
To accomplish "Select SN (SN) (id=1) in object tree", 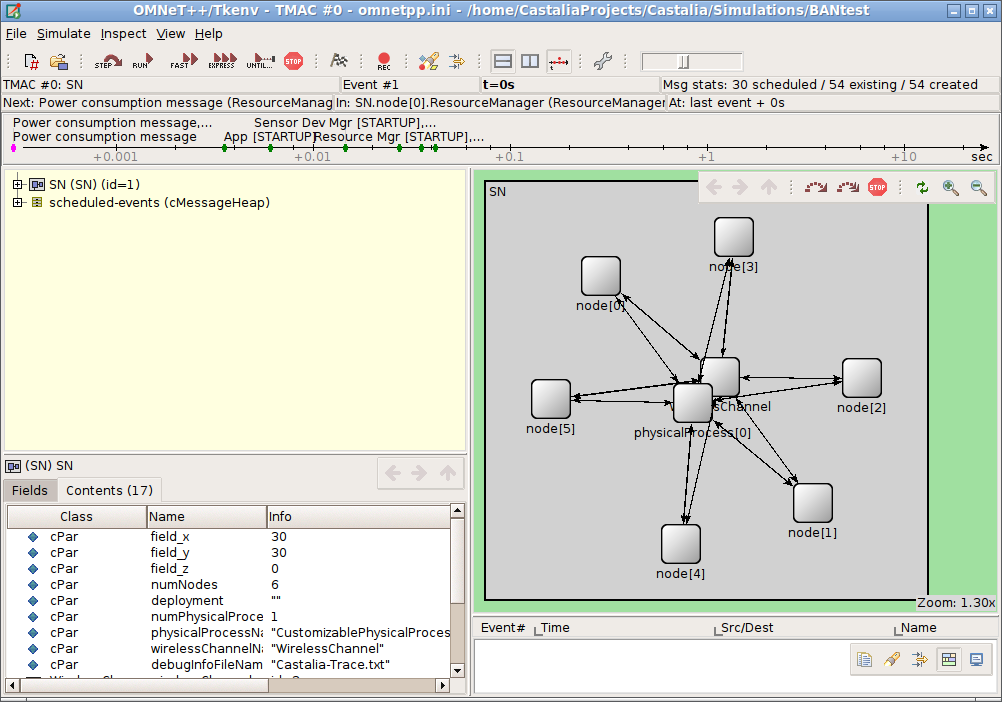I will [x=95, y=185].
